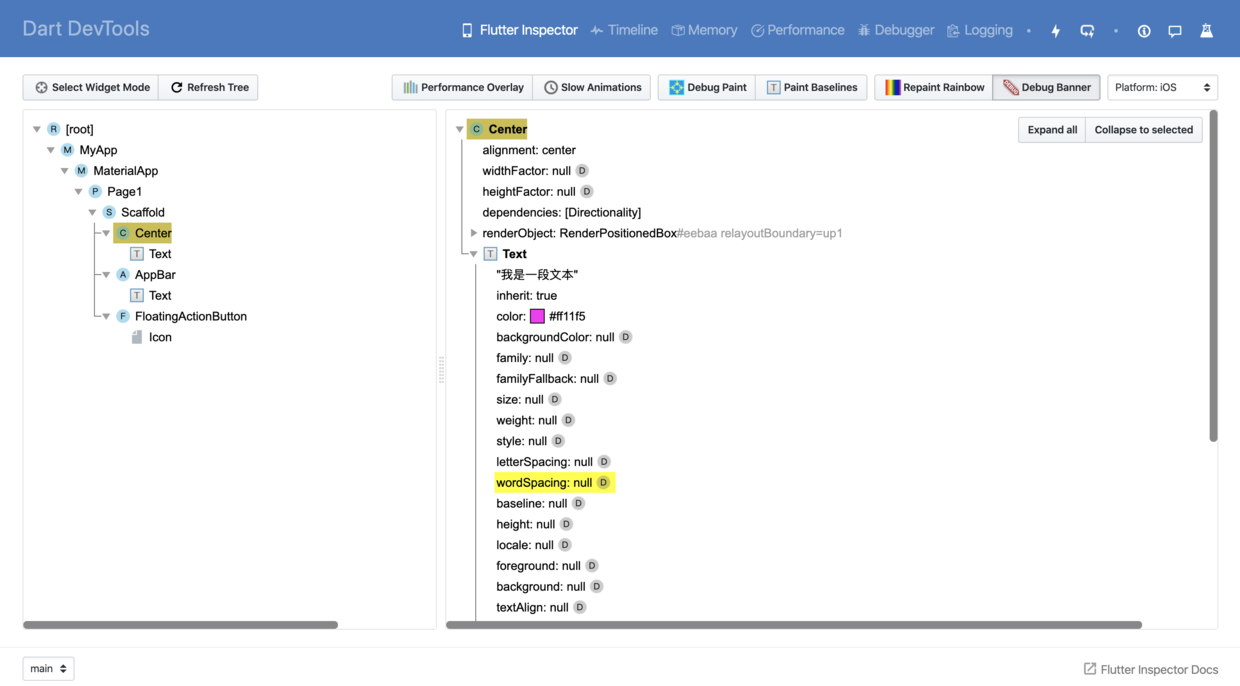The image size is (1240, 686).
Task: Select the Center widget in tree
Action: (x=143, y=233)
